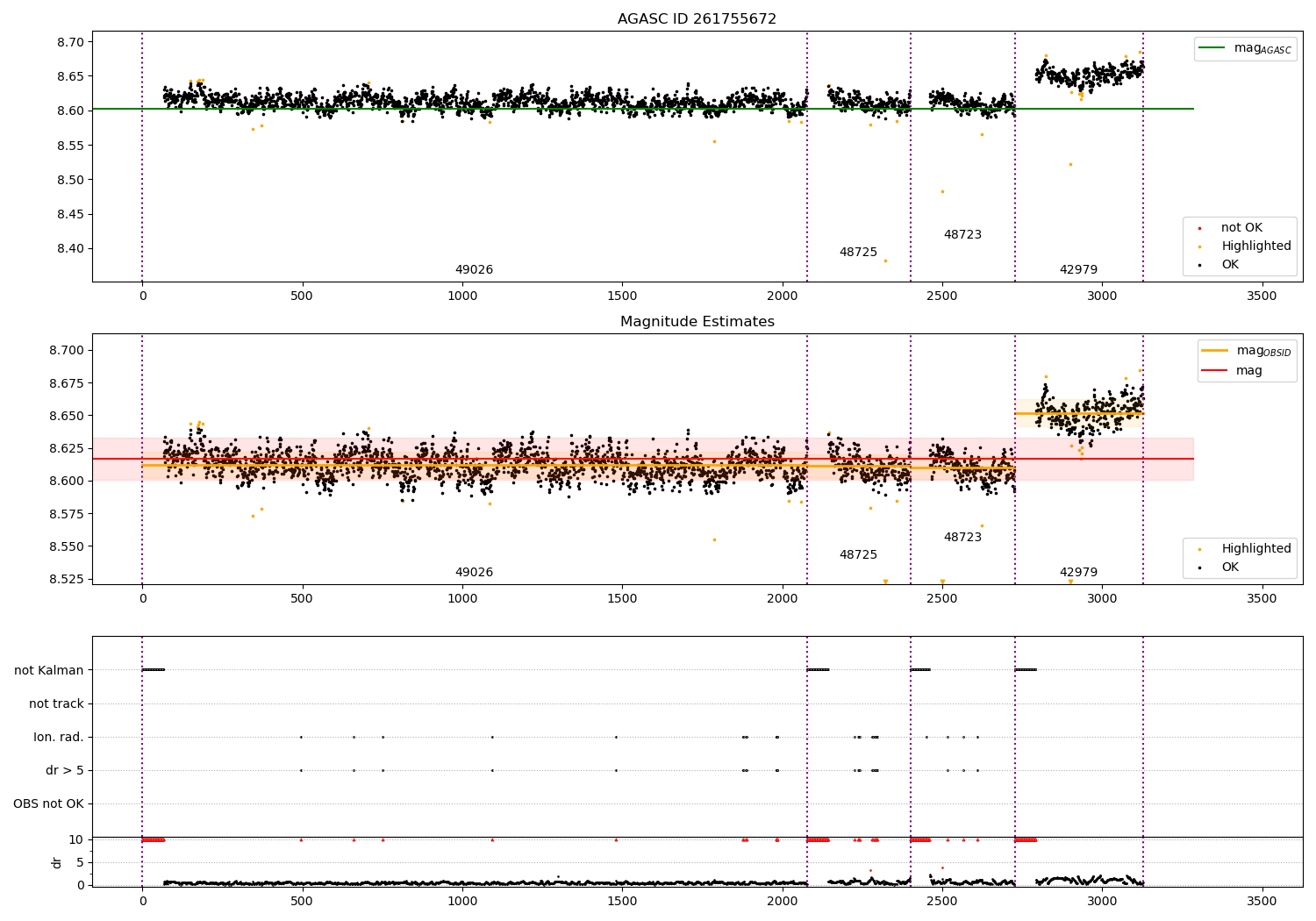The image size is (1316, 921).
Task: Click OBSID label 48725 in Magnitude Estimates plot
Action: pos(858,555)
